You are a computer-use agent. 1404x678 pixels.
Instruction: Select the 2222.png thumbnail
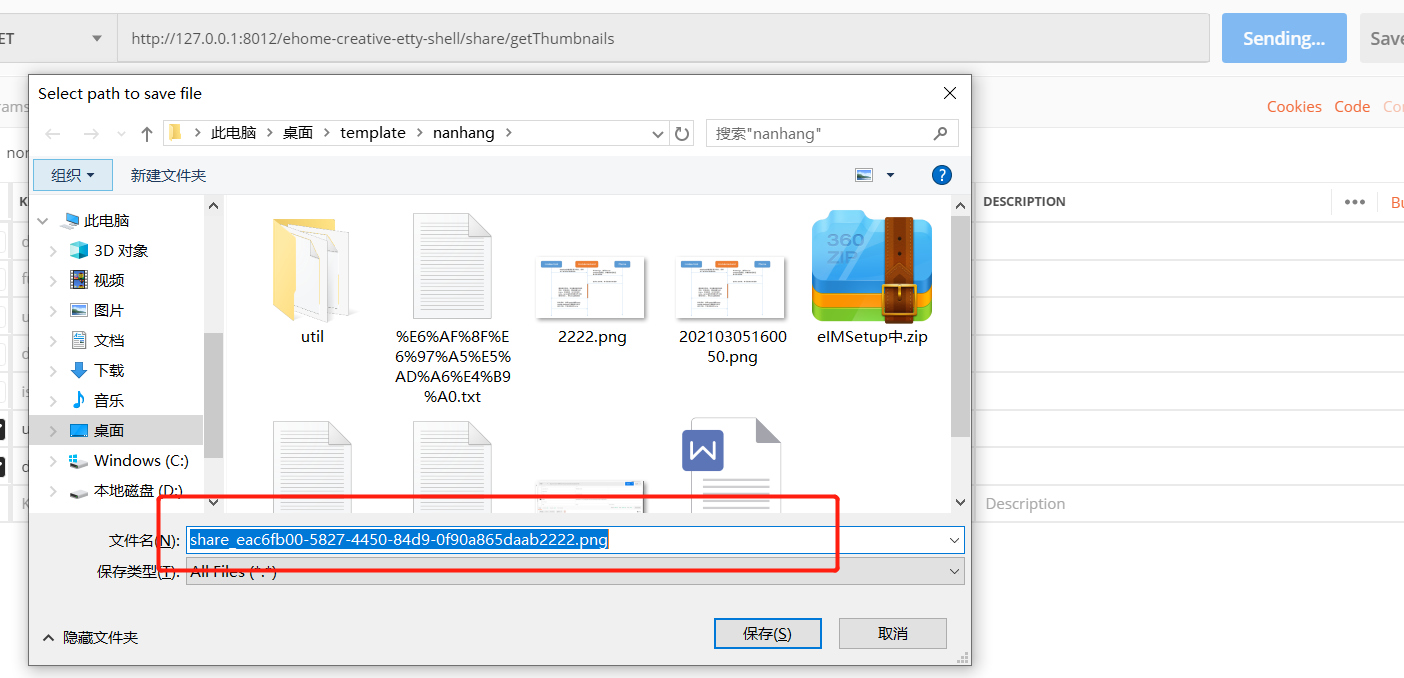tap(591, 288)
